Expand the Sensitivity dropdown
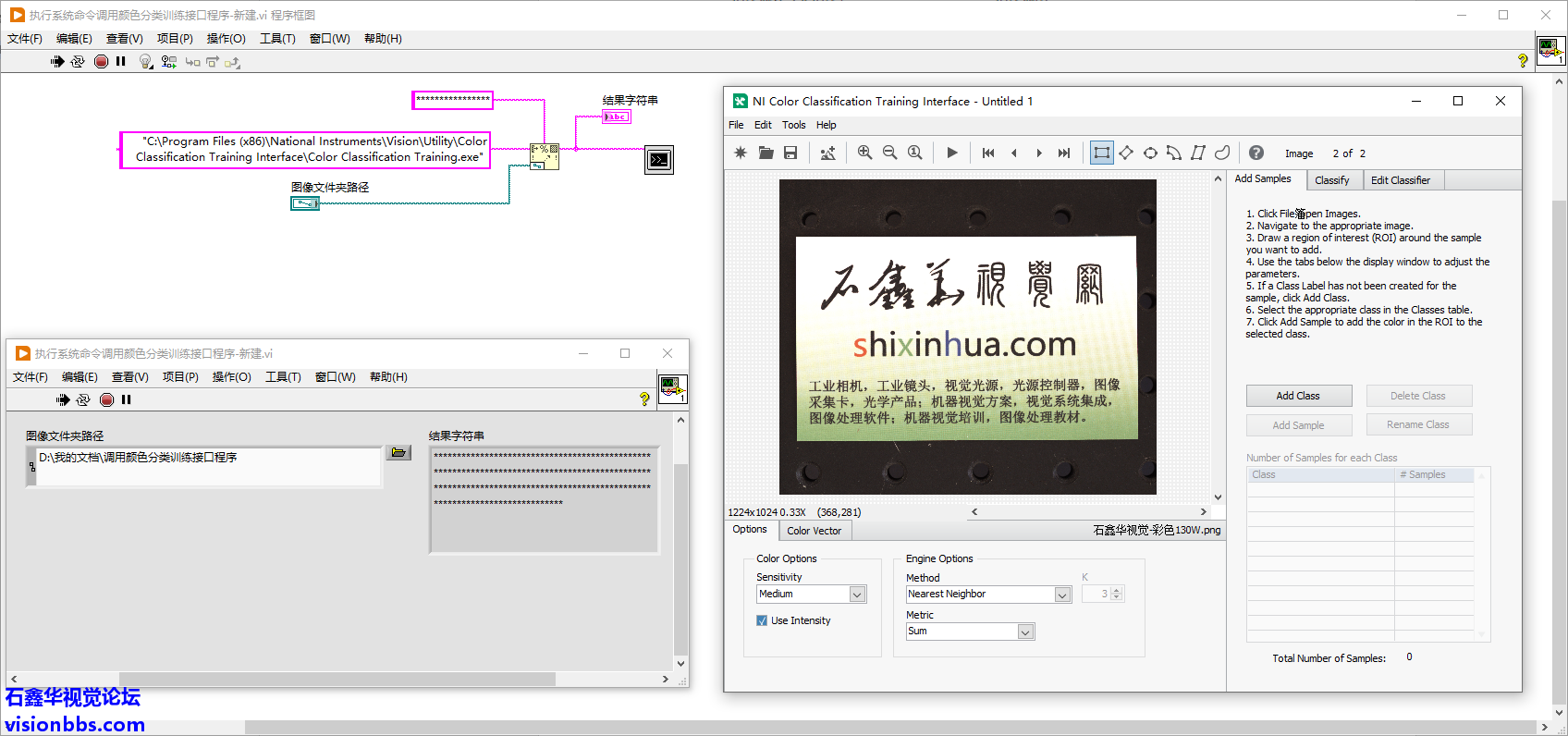This screenshot has width=1568, height=736. point(857,595)
